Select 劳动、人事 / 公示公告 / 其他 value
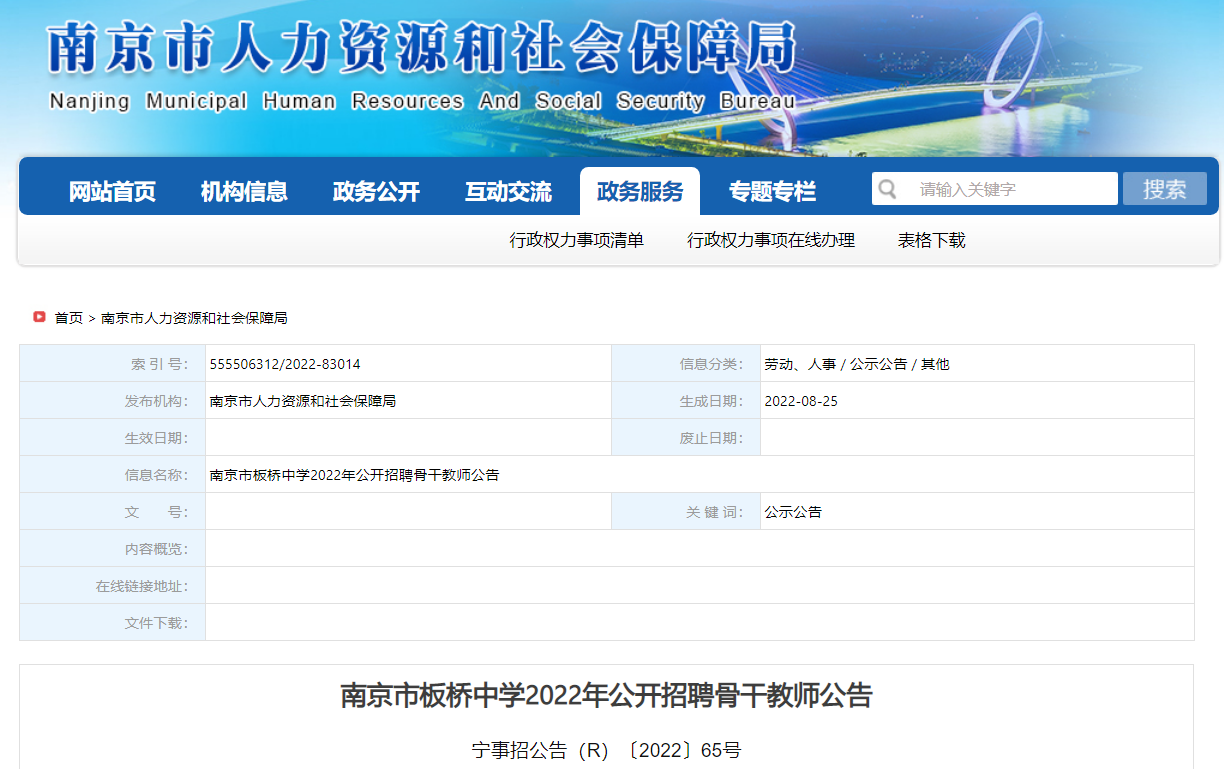The image size is (1224, 769). tap(857, 364)
